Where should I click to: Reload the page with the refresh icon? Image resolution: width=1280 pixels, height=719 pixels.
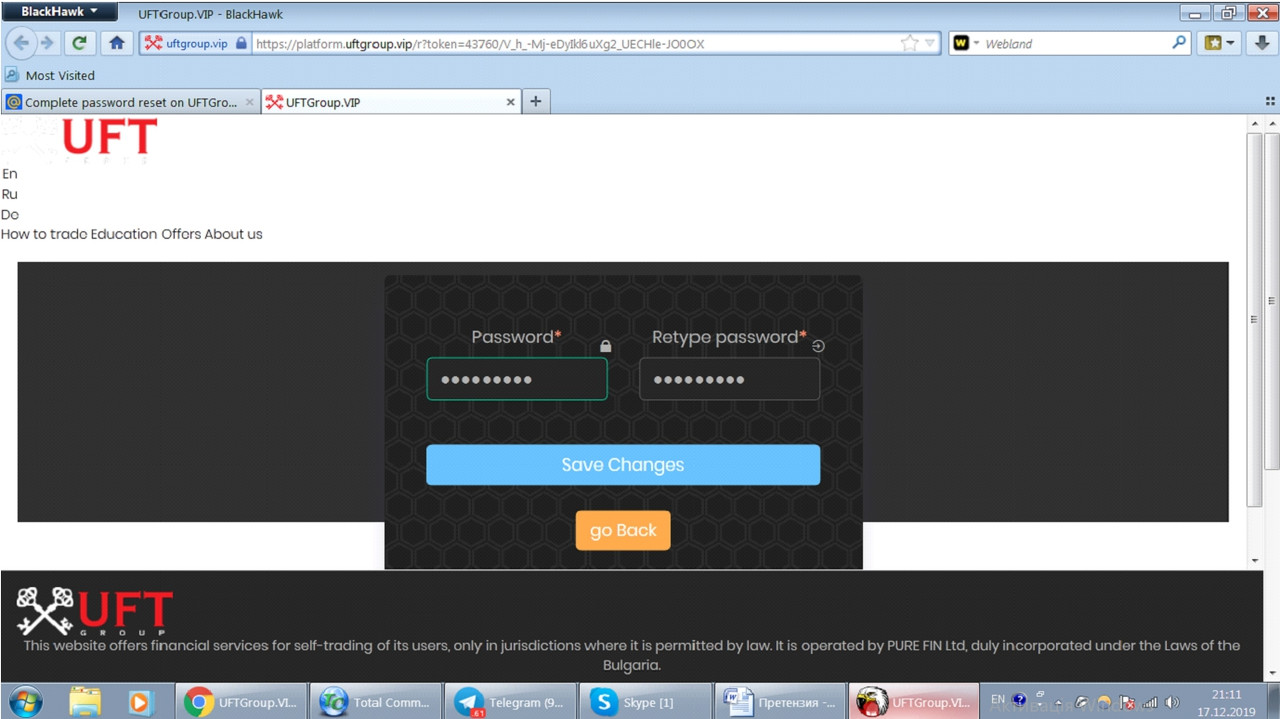tap(80, 43)
